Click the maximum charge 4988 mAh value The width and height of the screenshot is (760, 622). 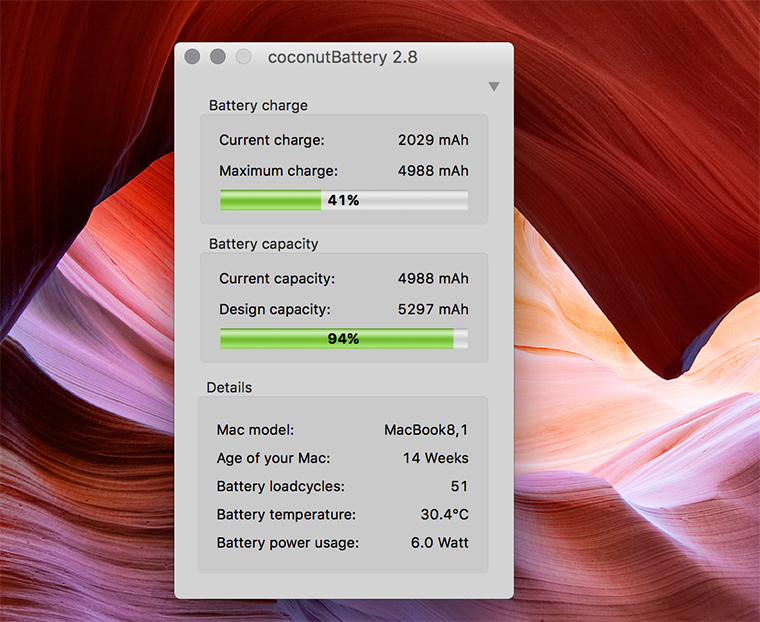coord(433,171)
